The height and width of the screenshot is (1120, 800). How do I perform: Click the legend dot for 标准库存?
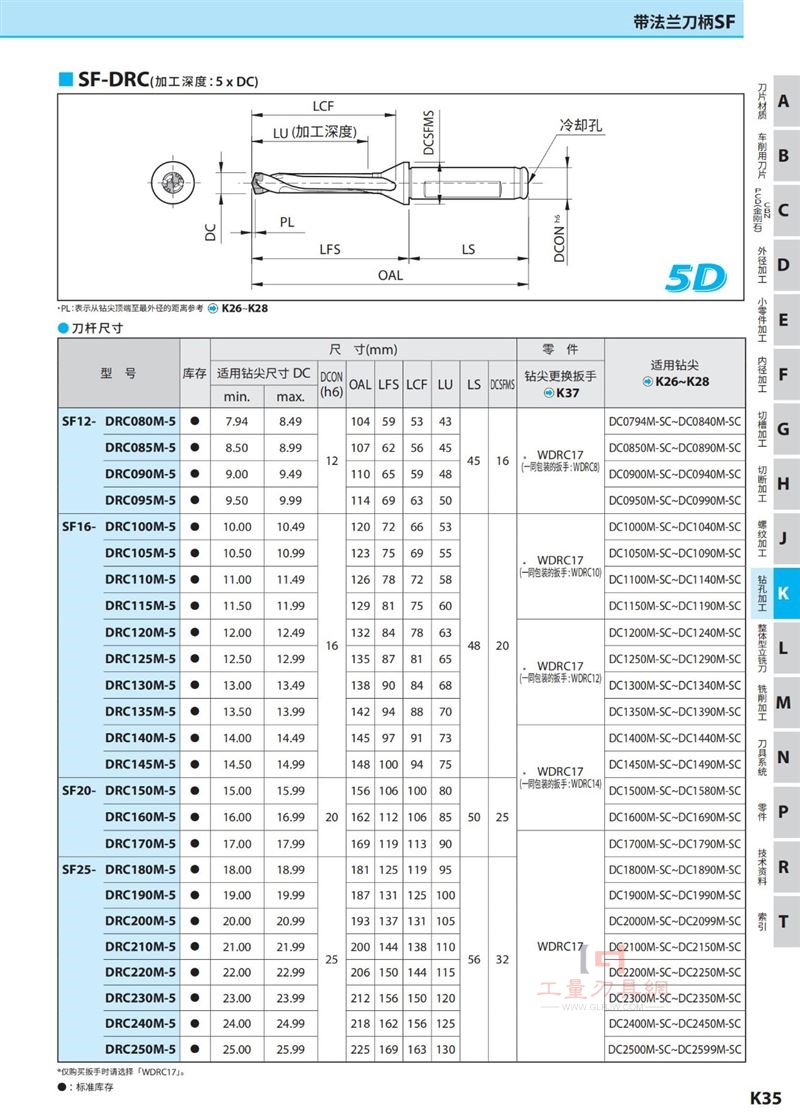pyautogui.click(x=62, y=1087)
